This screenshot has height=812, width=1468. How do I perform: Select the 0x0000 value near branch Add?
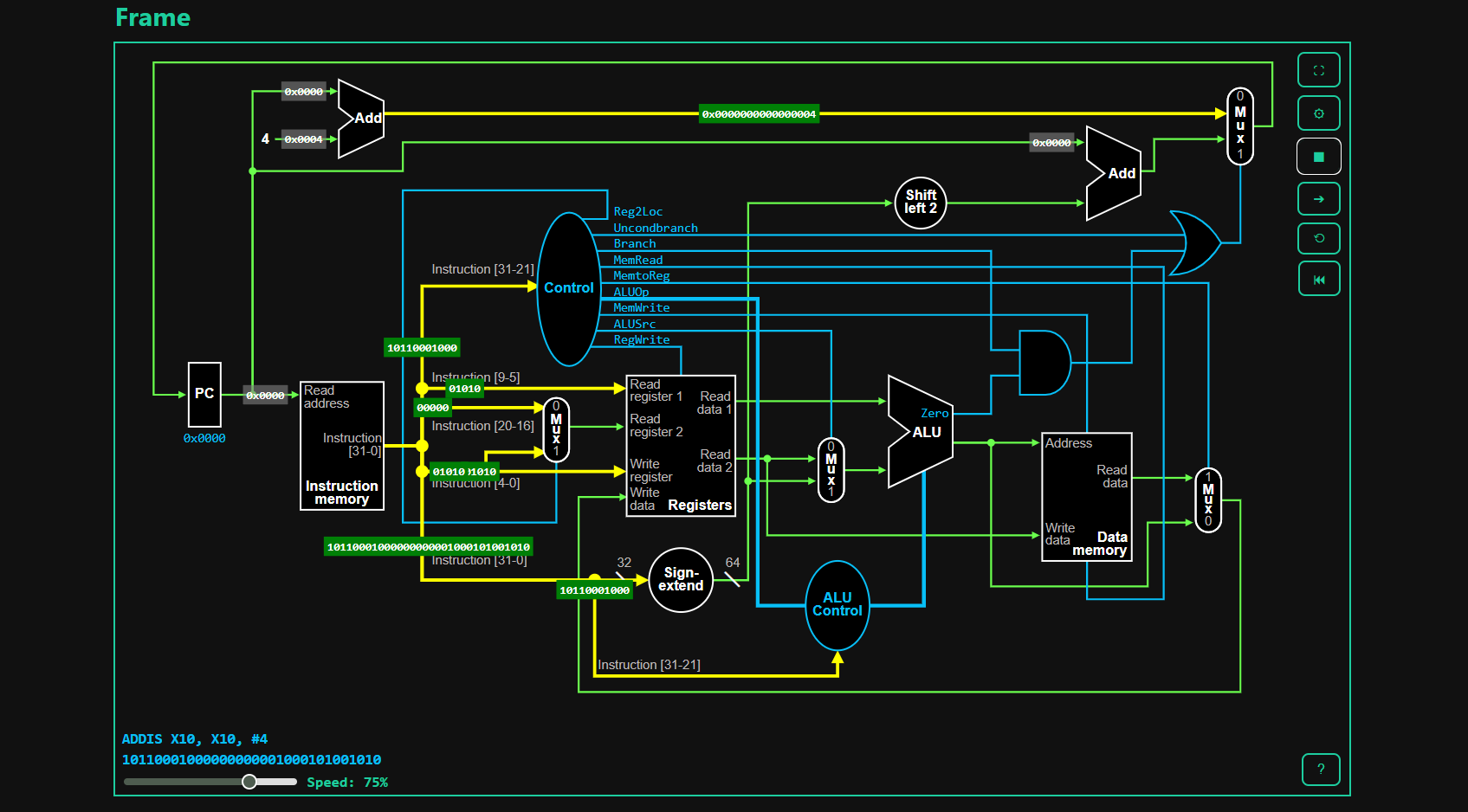coord(1051,143)
